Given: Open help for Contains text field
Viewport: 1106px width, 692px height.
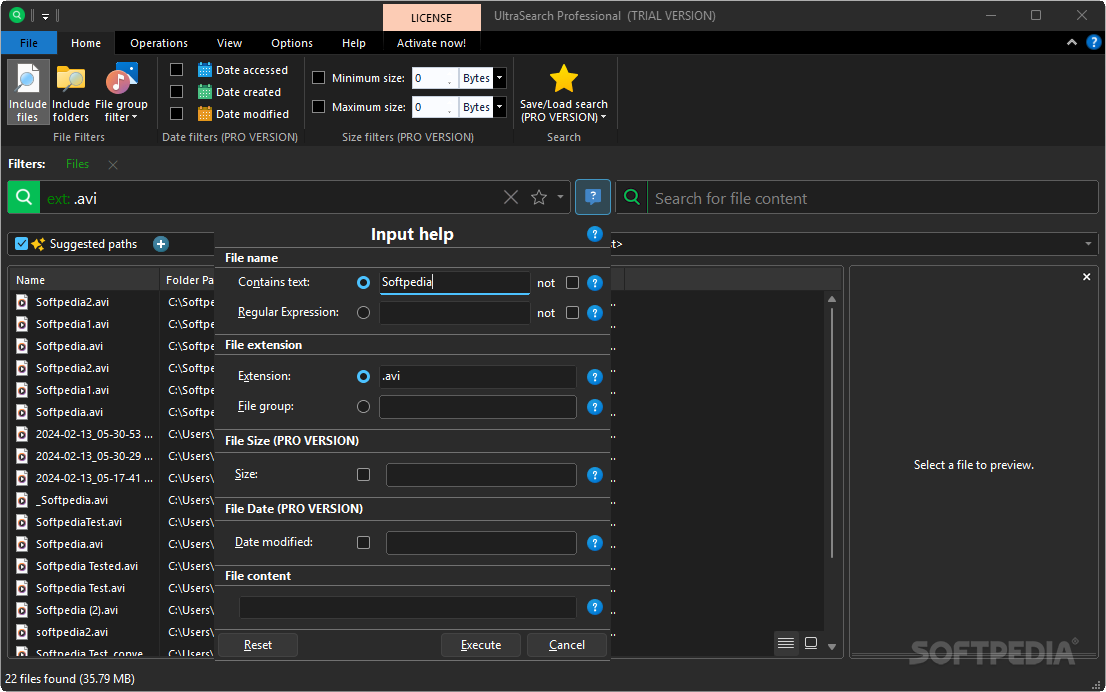Looking at the screenshot, I should (x=595, y=283).
